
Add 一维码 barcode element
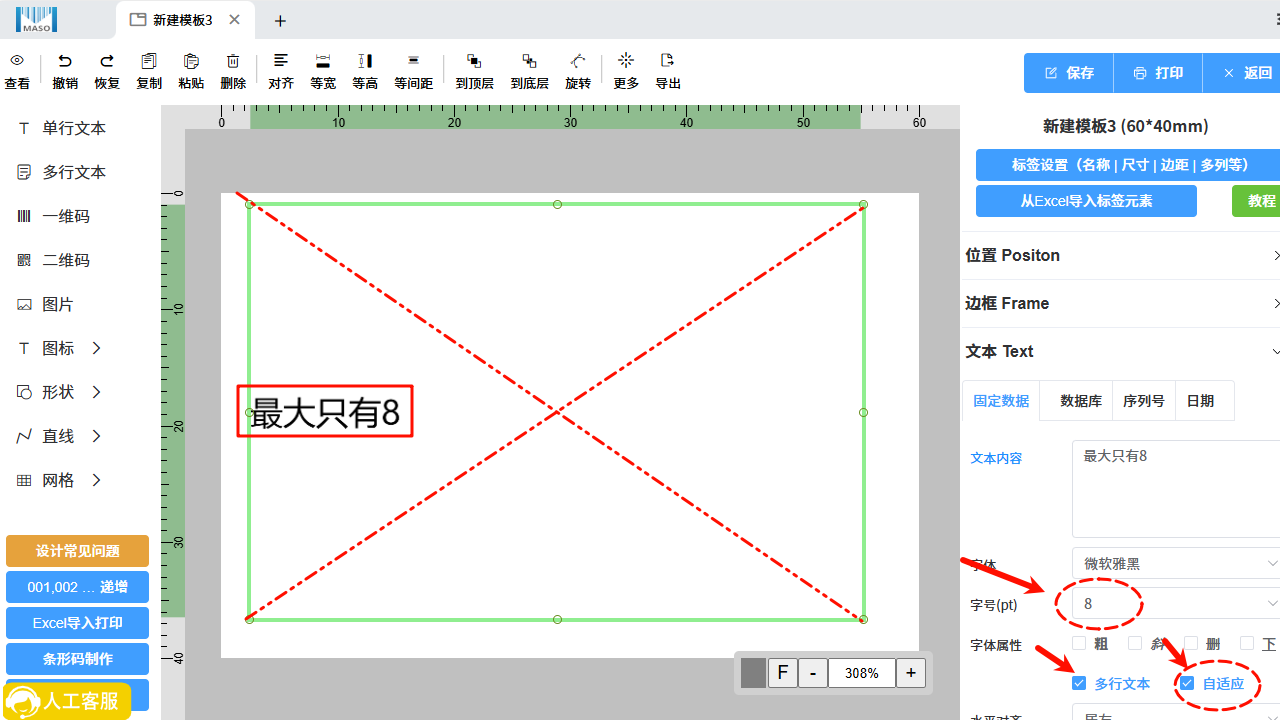click(x=54, y=216)
